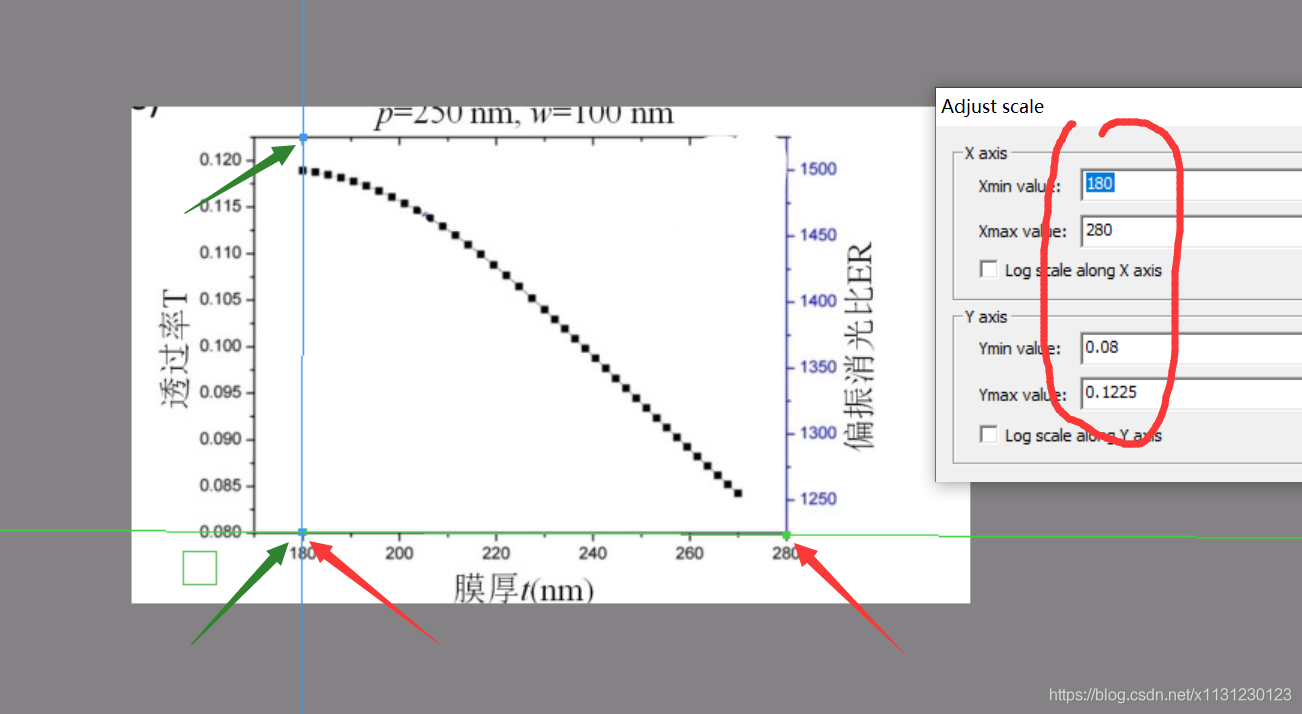Enable Log scale along X axis

989,270
